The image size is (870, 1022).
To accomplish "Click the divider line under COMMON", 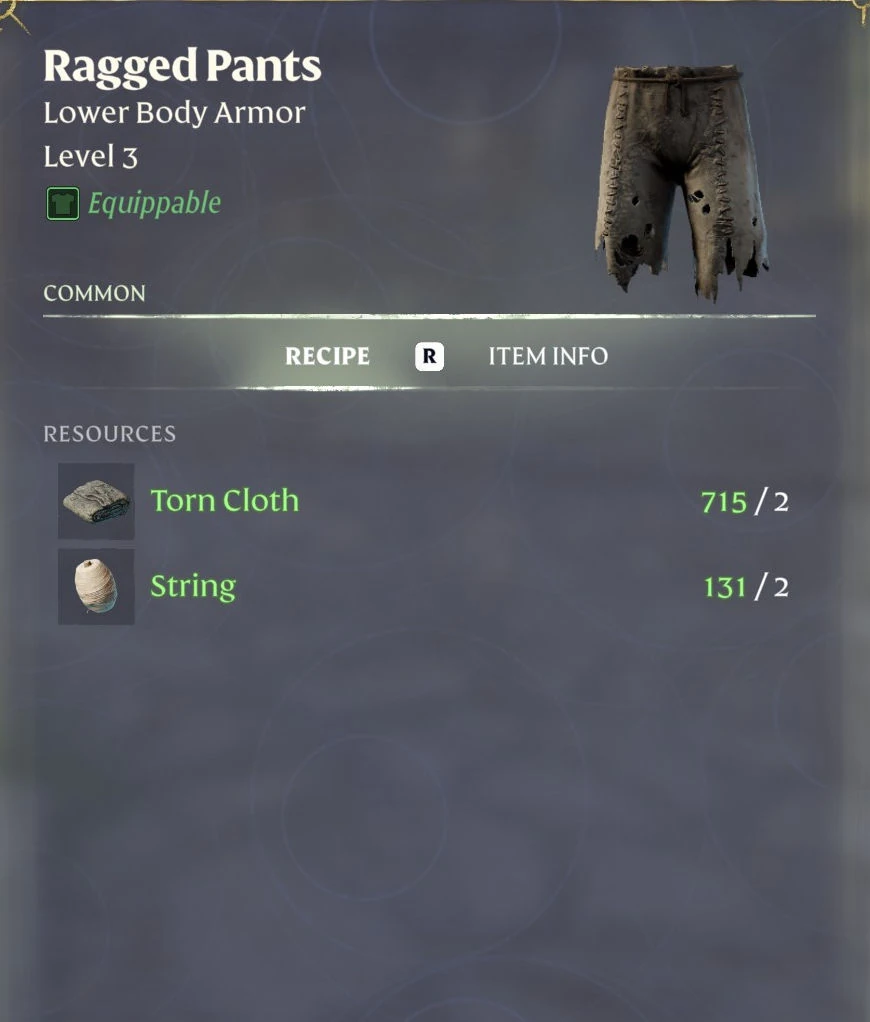I will tap(429, 317).
